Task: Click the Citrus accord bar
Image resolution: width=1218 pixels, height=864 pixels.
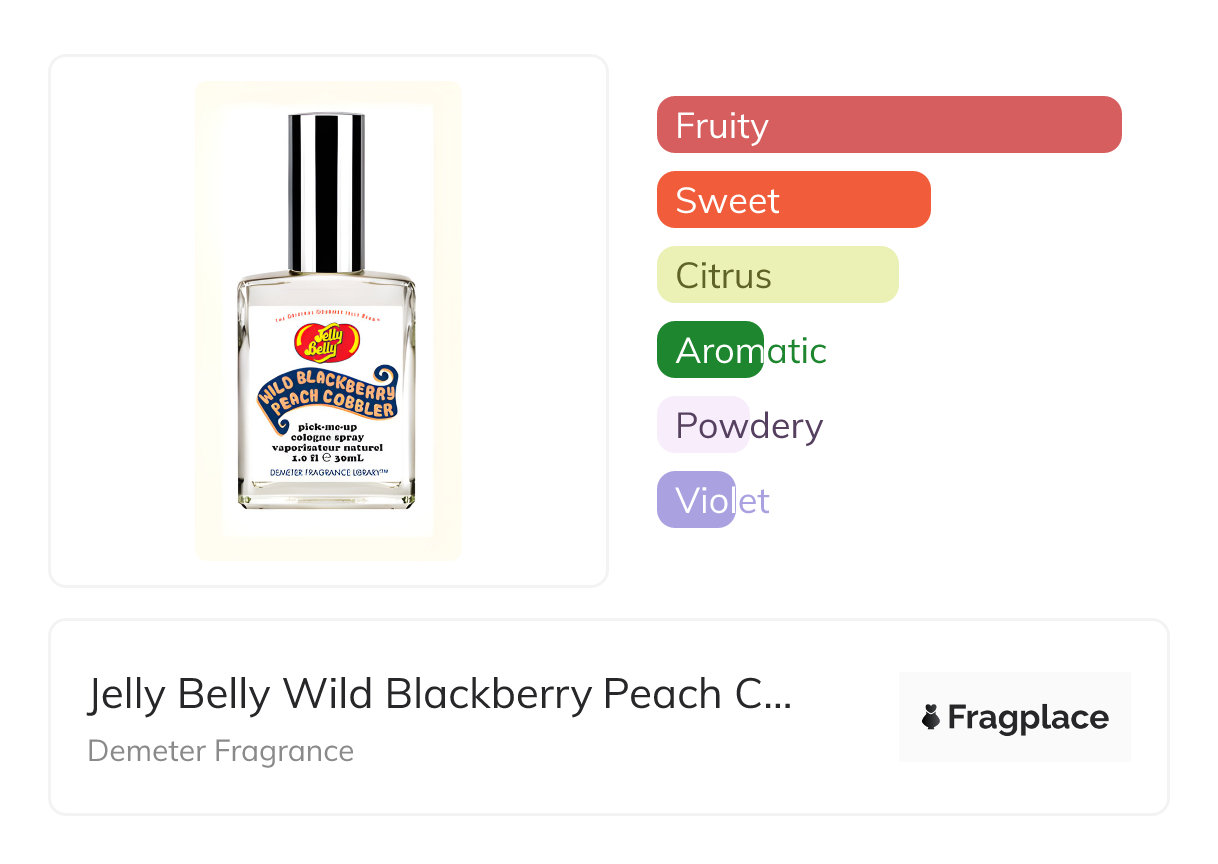Action: (777, 275)
